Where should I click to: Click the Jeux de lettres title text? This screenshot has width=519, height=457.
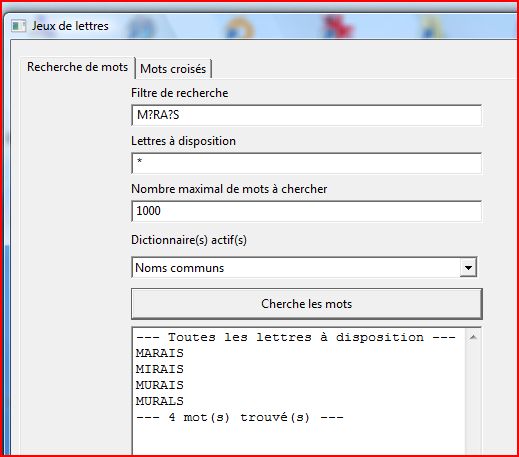[70, 26]
